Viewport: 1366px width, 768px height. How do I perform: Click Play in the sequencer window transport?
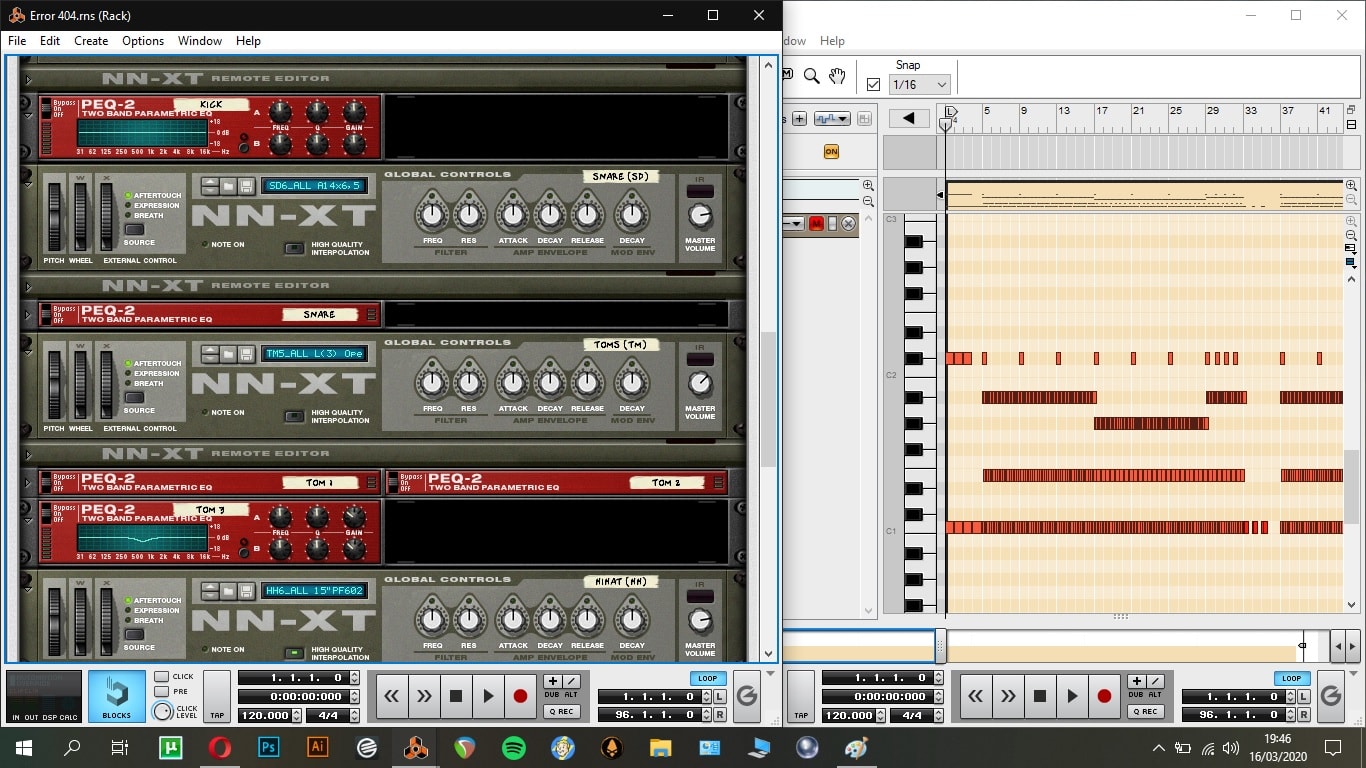(x=1072, y=696)
